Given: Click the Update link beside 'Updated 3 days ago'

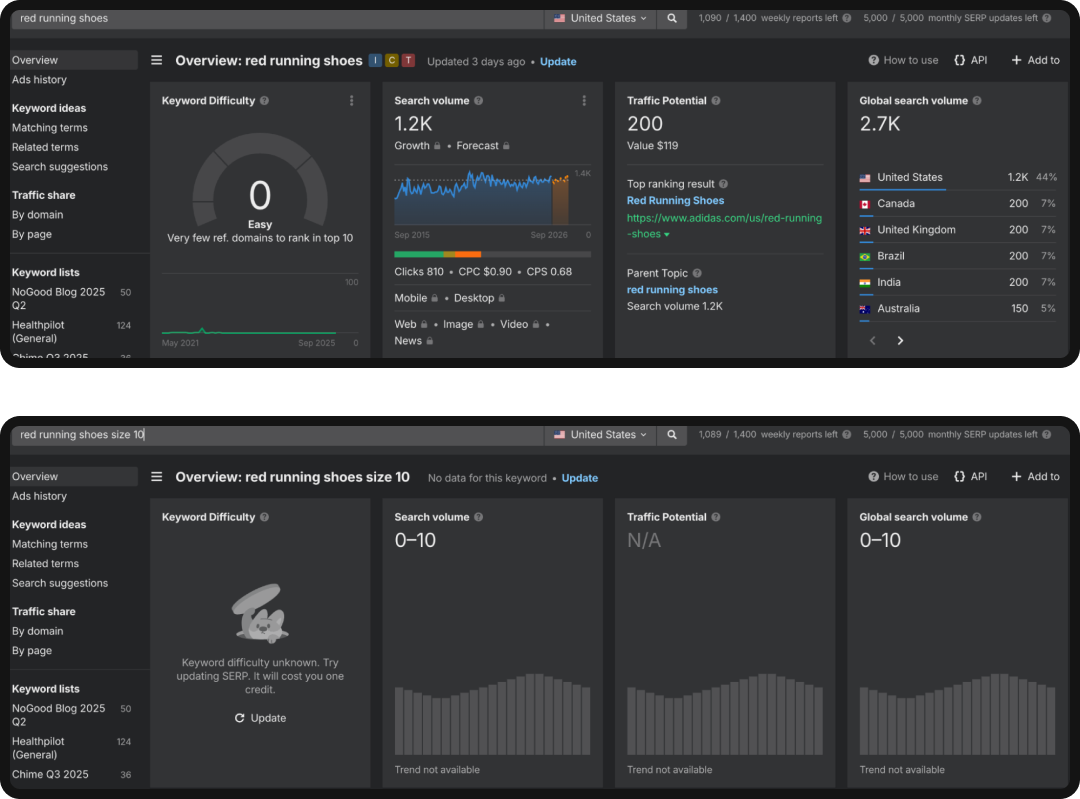Looking at the screenshot, I should click(558, 62).
